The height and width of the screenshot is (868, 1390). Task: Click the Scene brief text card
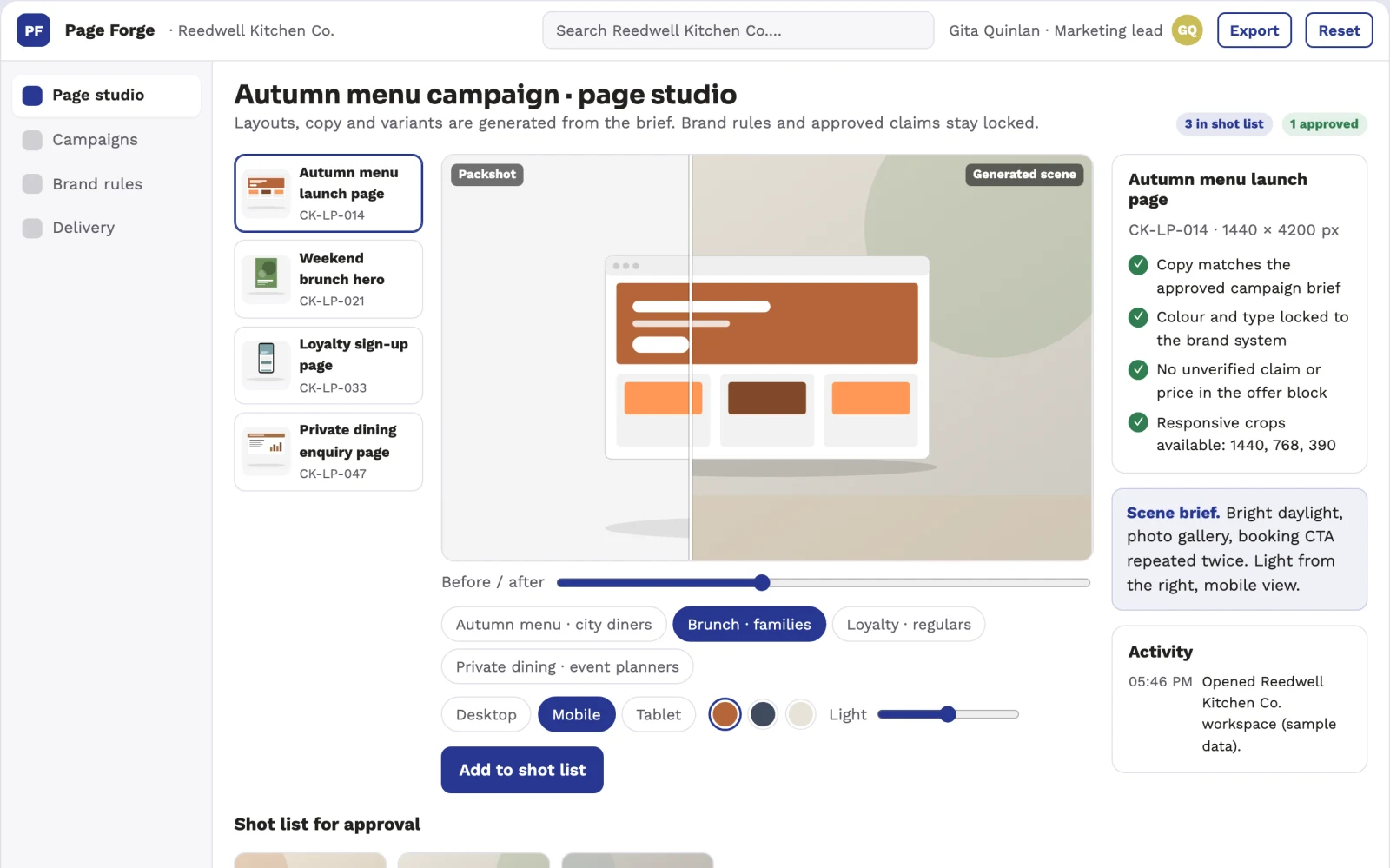pyautogui.click(x=1240, y=549)
